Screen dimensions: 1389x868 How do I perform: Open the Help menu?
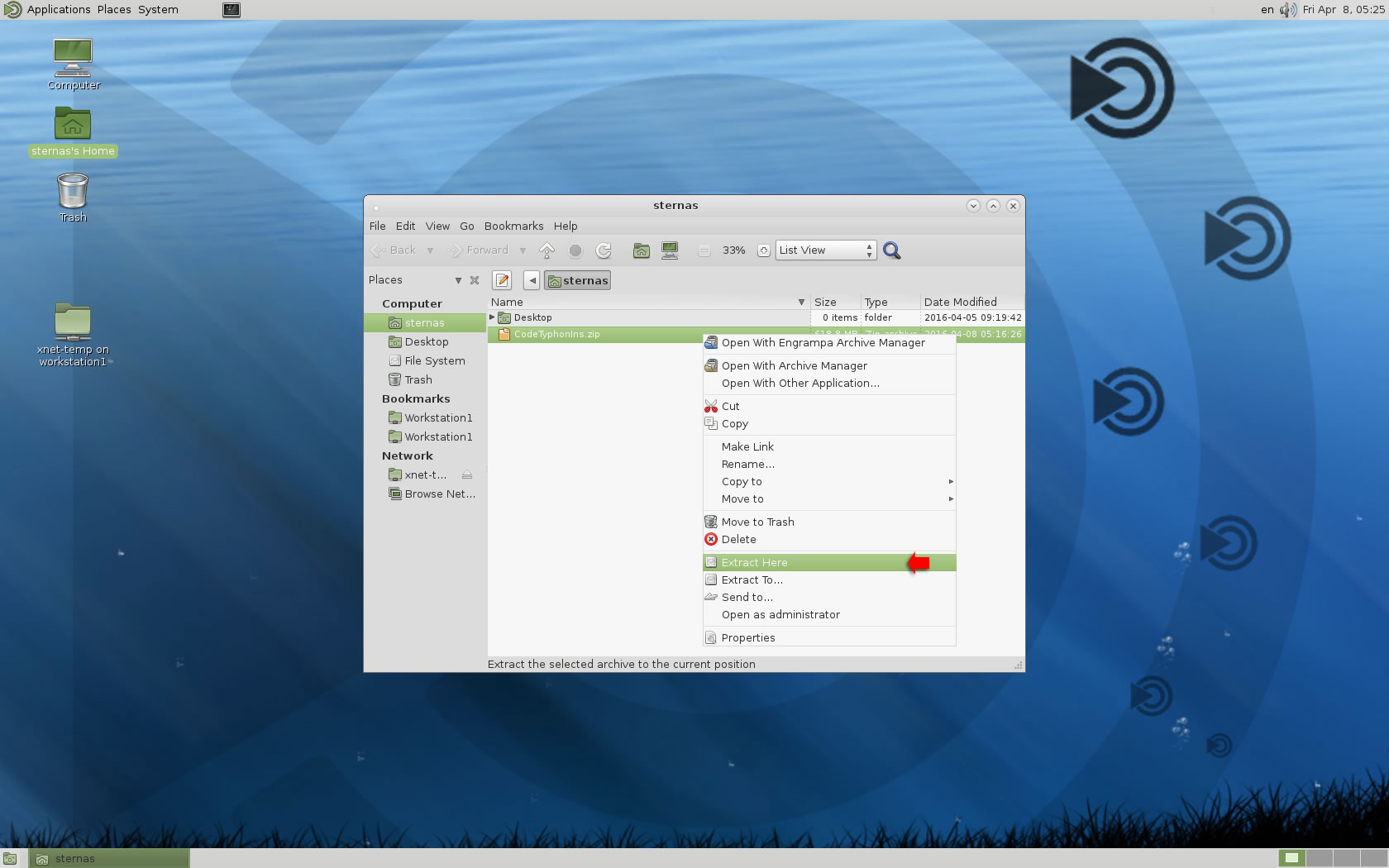pyautogui.click(x=566, y=226)
